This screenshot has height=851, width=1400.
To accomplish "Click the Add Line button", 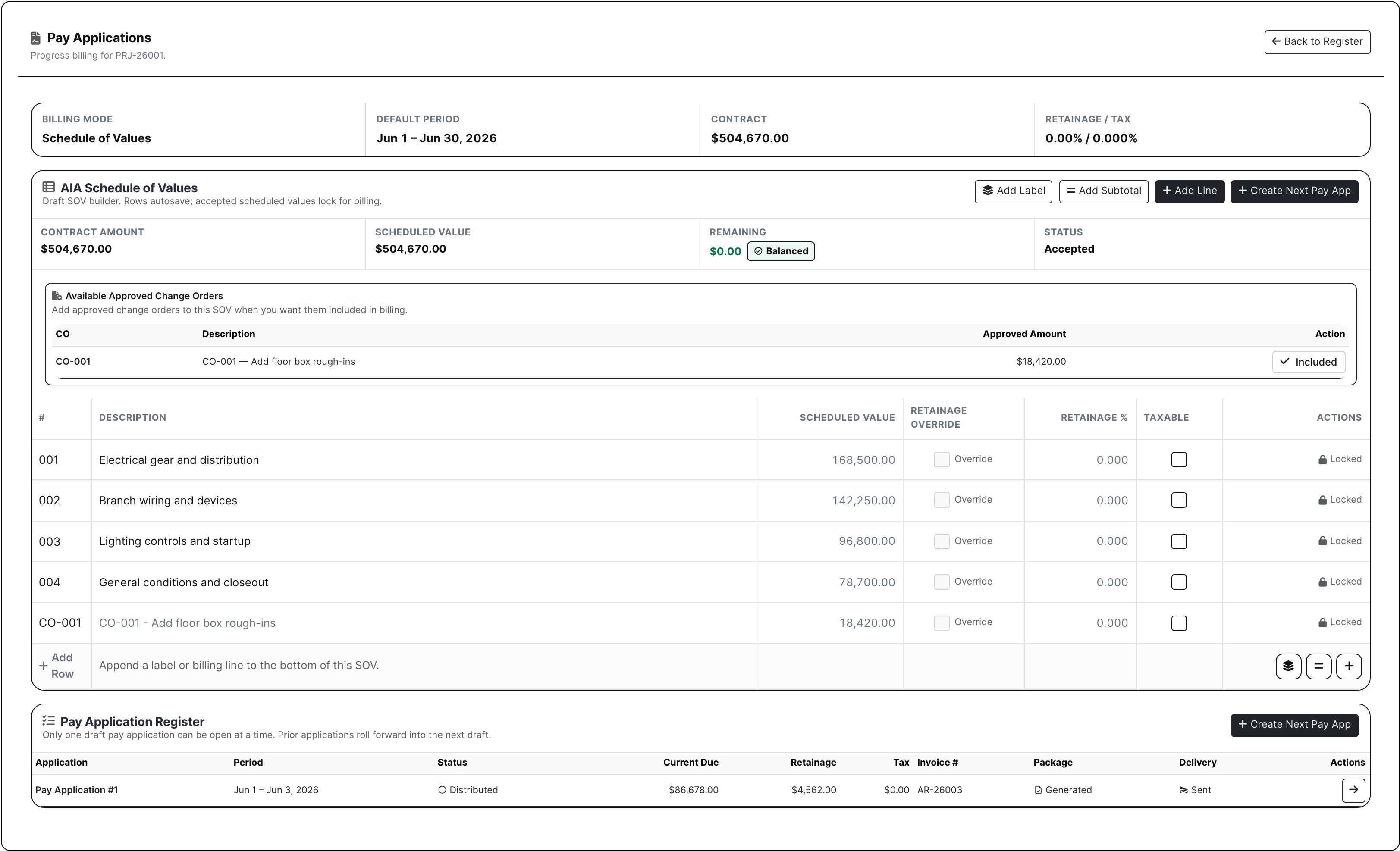I will click(1189, 191).
